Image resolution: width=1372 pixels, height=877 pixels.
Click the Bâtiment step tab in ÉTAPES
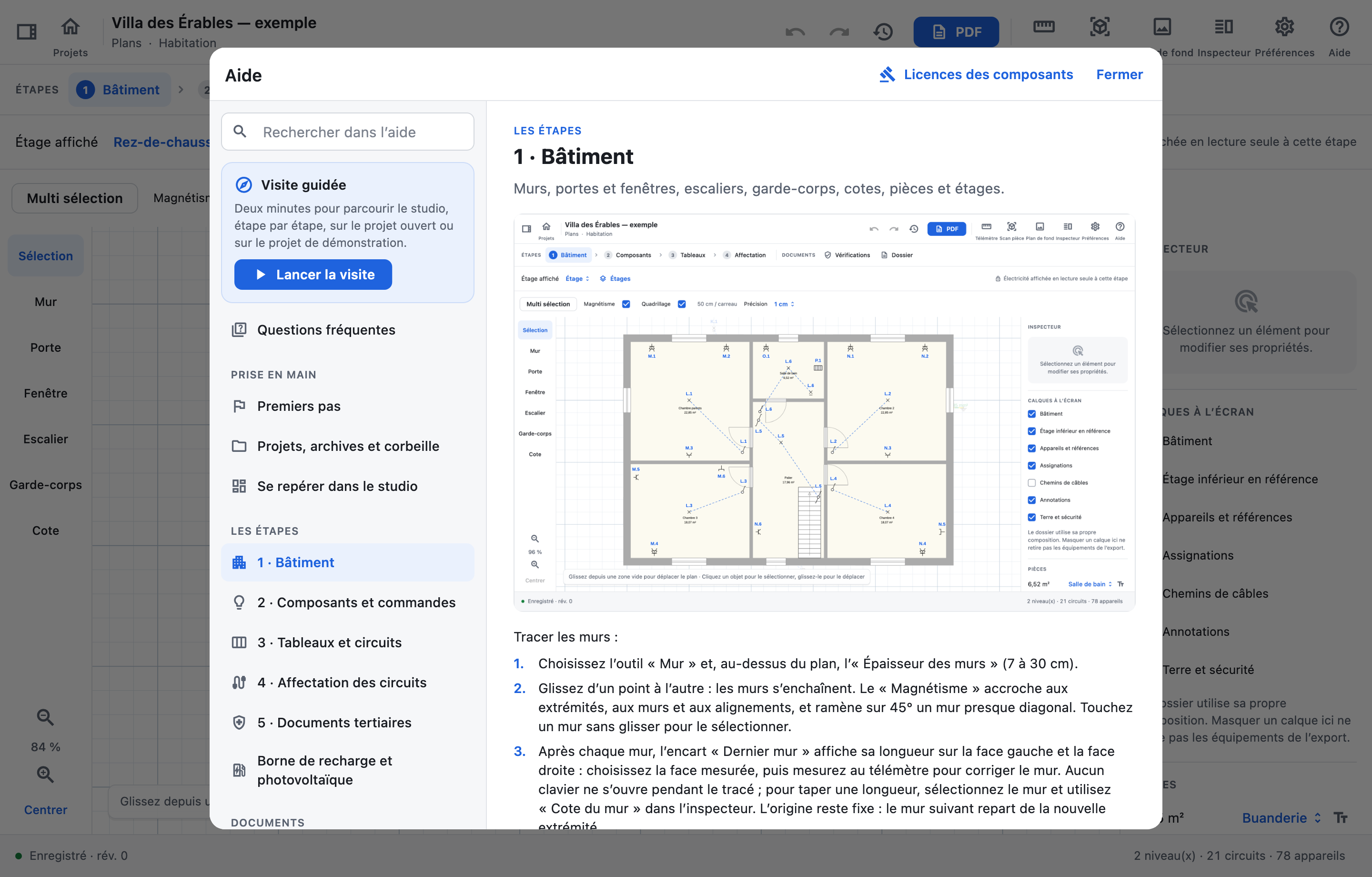pos(120,90)
